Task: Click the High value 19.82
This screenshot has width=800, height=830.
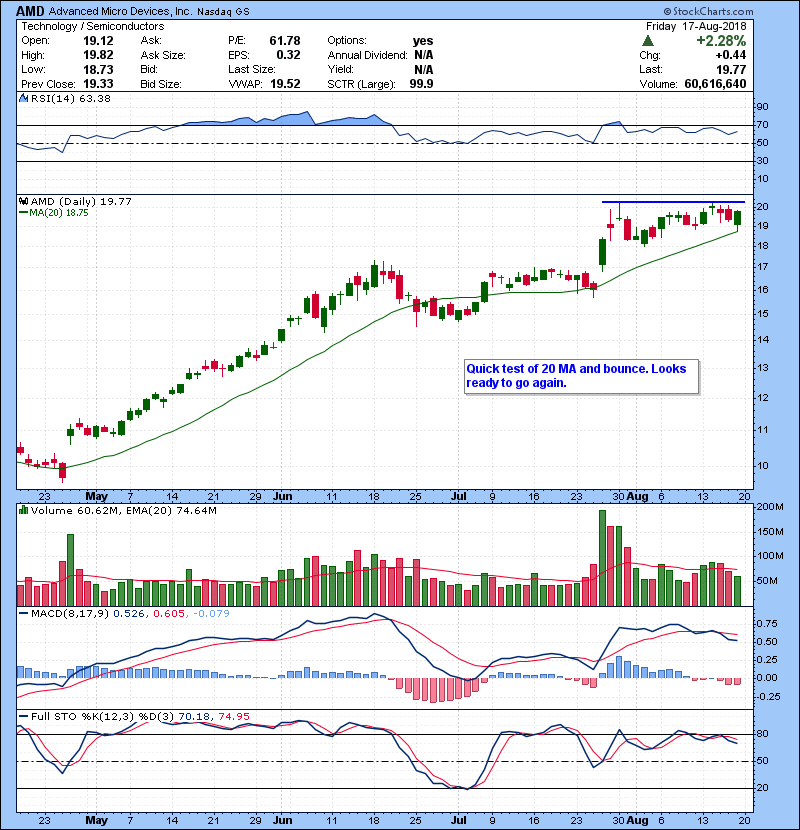Action: [x=98, y=55]
